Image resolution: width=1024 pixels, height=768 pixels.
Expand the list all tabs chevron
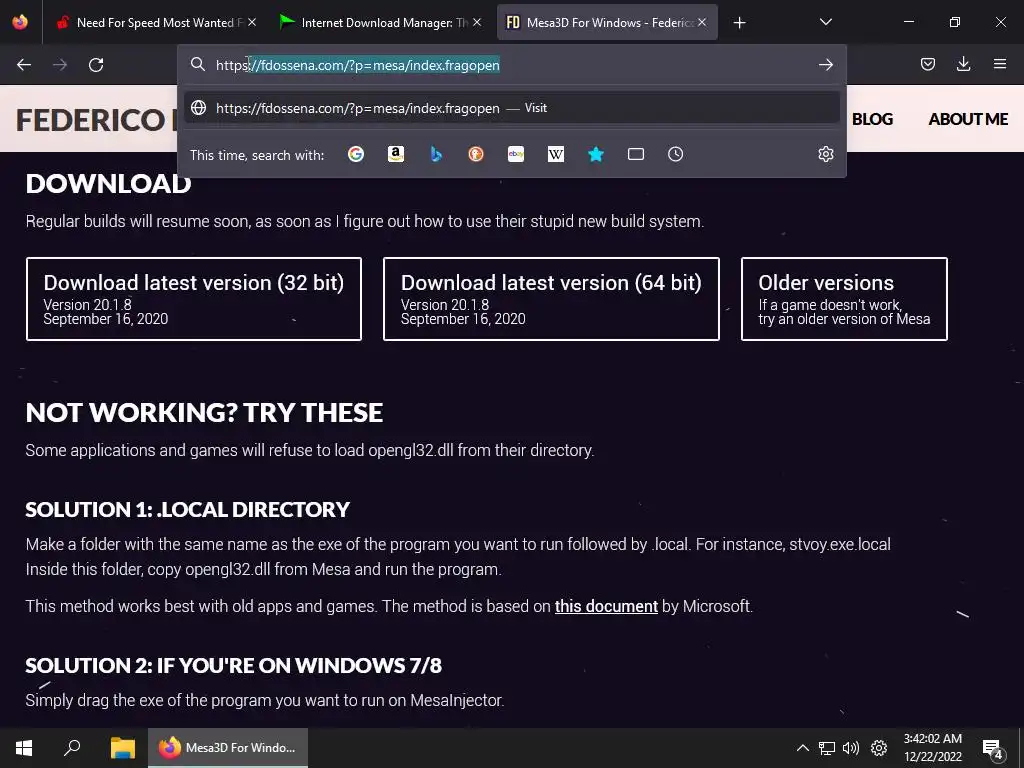pos(825,22)
